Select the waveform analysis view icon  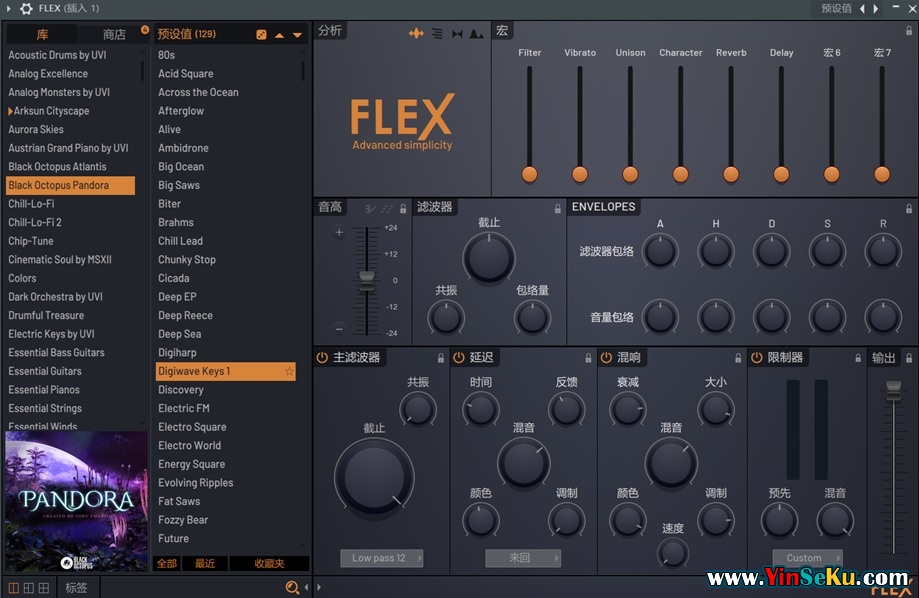(x=416, y=33)
